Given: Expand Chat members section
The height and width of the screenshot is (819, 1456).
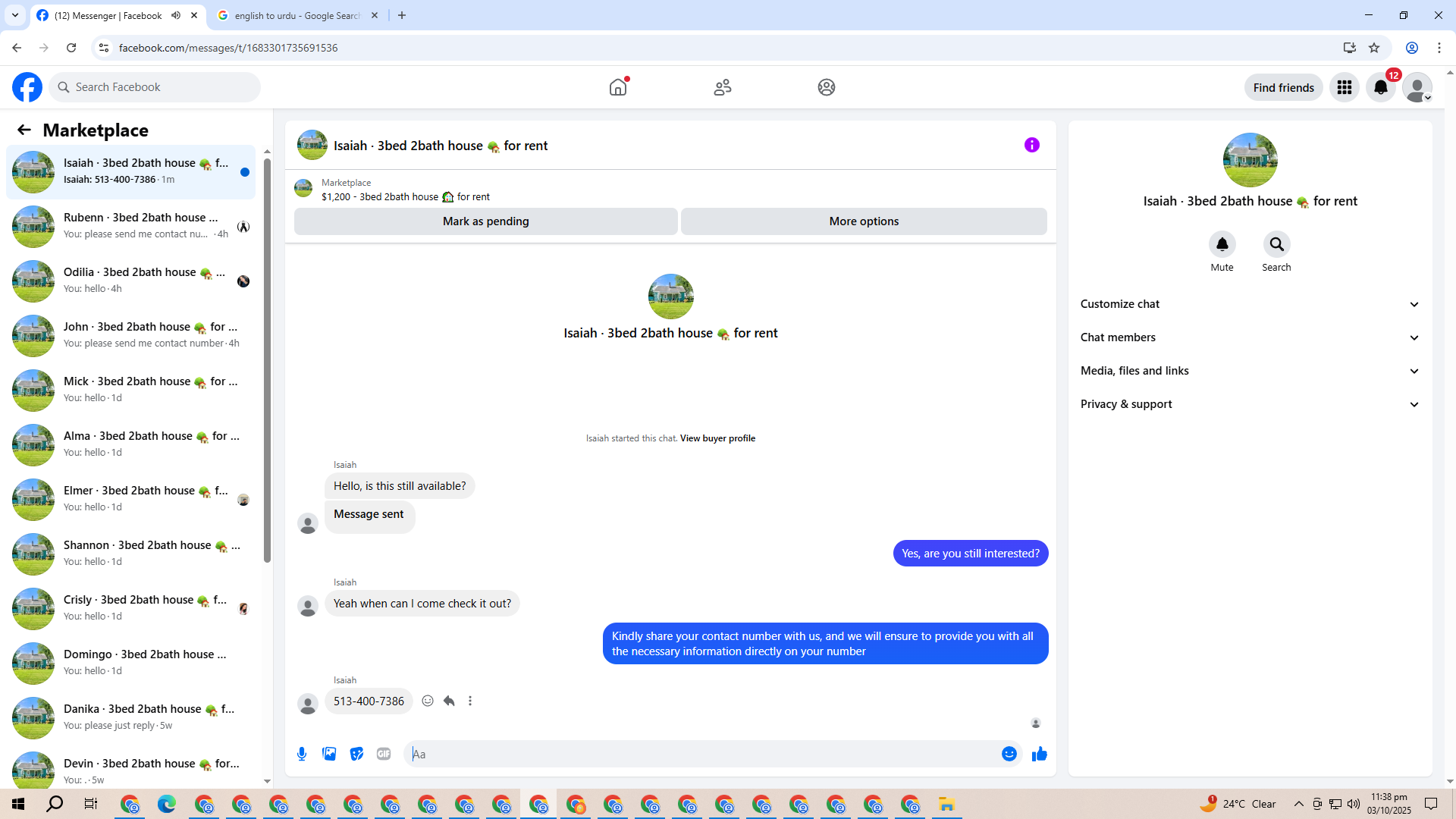Looking at the screenshot, I should pos(1250,337).
